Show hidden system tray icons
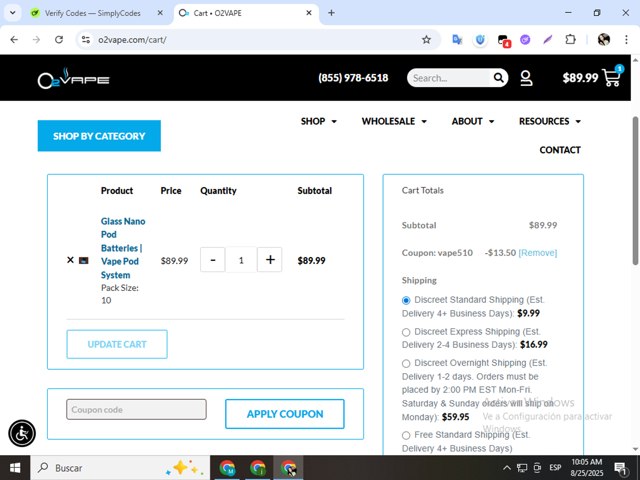The width and height of the screenshot is (640, 480). [x=507, y=468]
